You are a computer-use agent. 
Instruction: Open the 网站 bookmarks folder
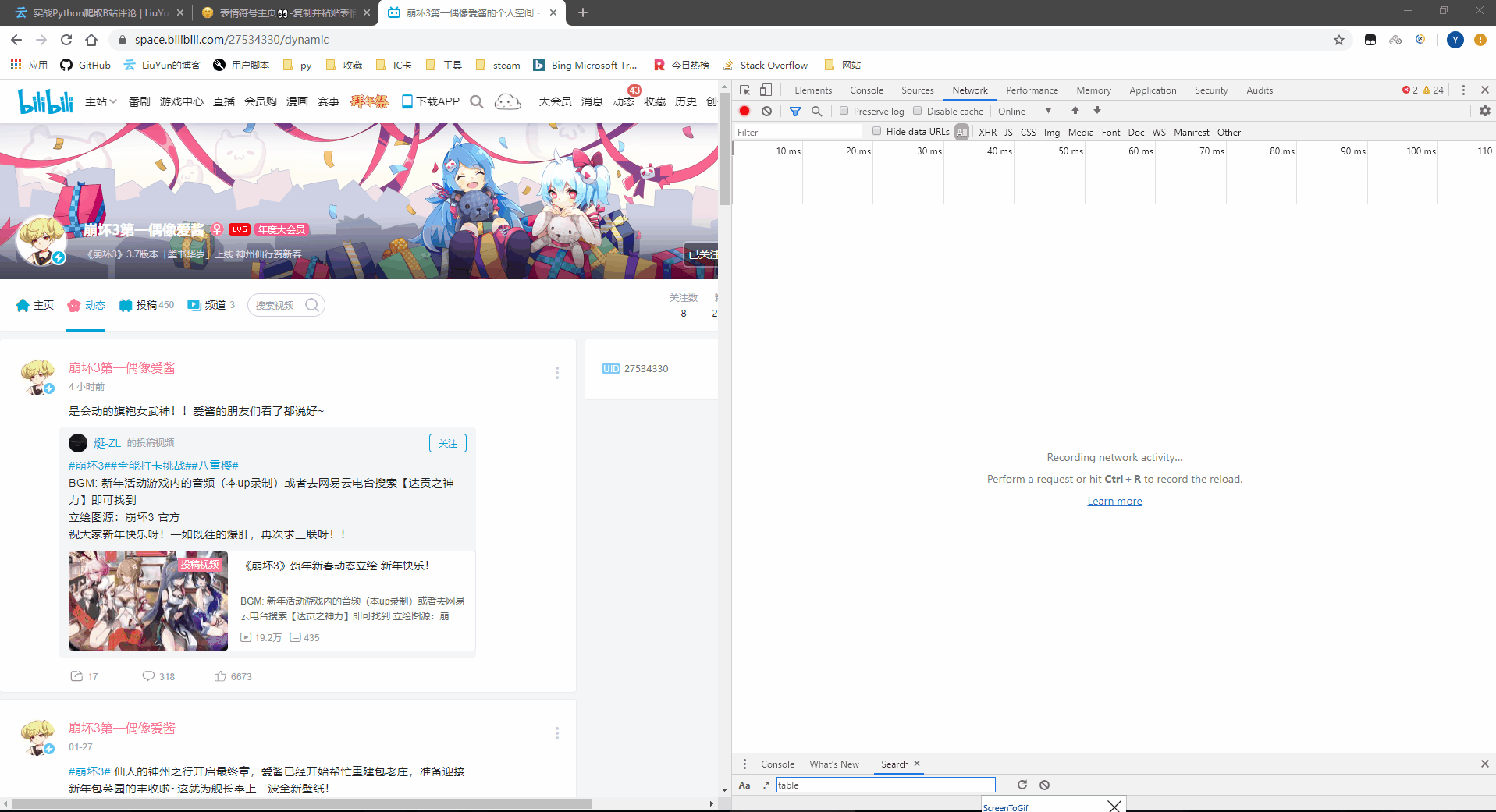coord(842,66)
